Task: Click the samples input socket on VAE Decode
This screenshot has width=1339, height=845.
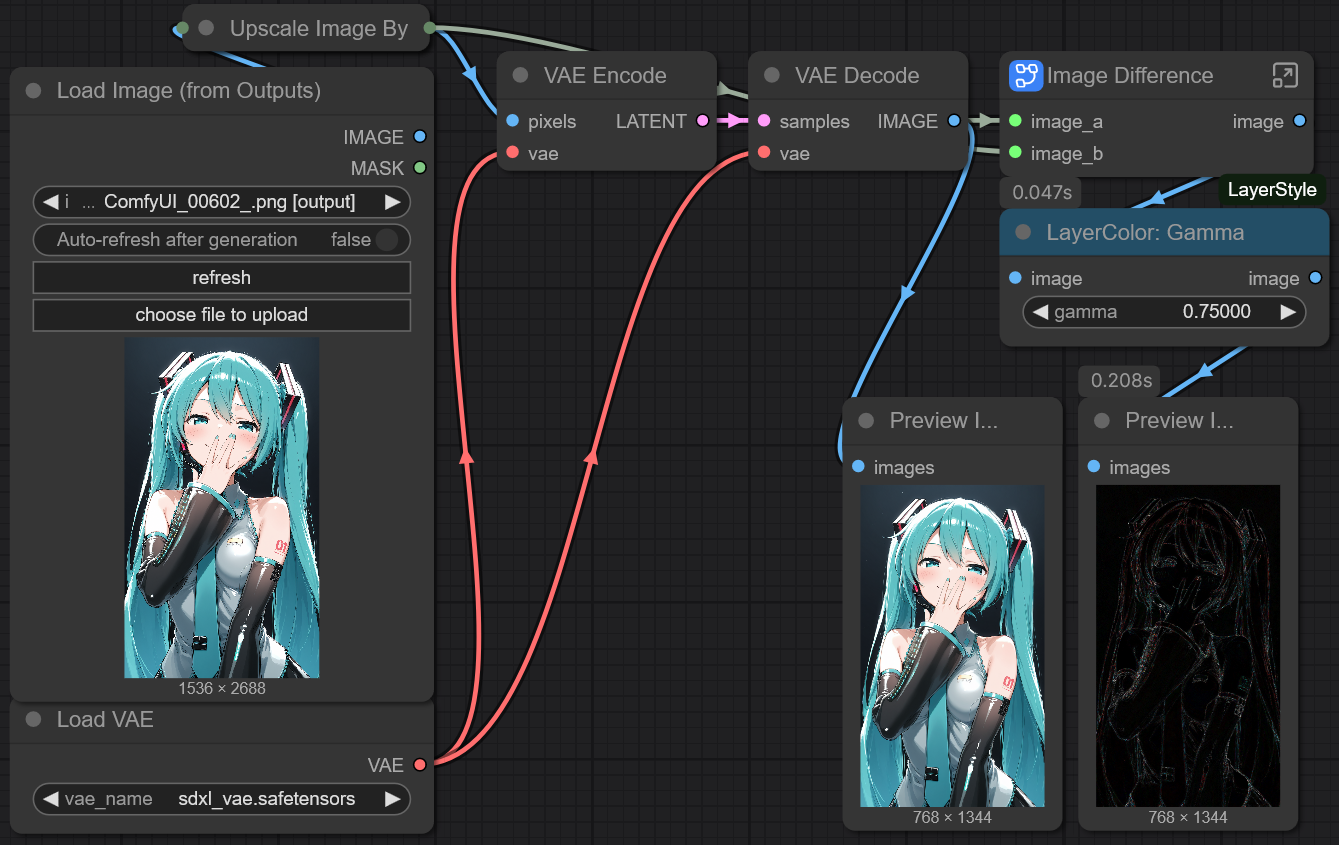Action: point(764,121)
